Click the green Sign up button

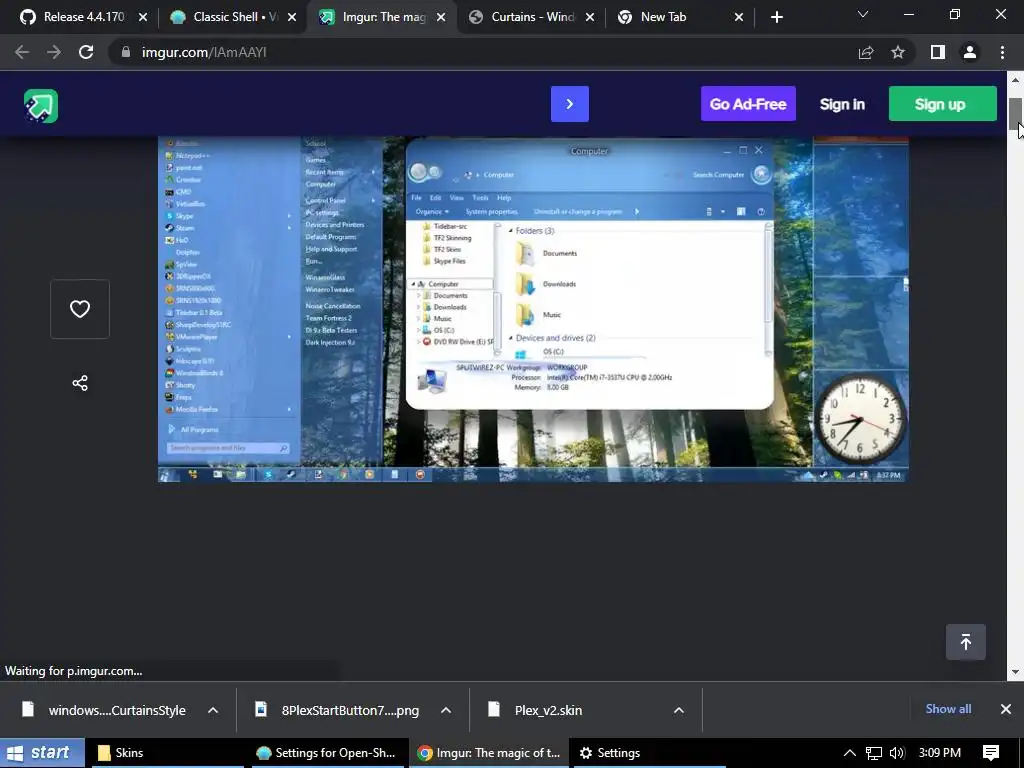(942, 104)
